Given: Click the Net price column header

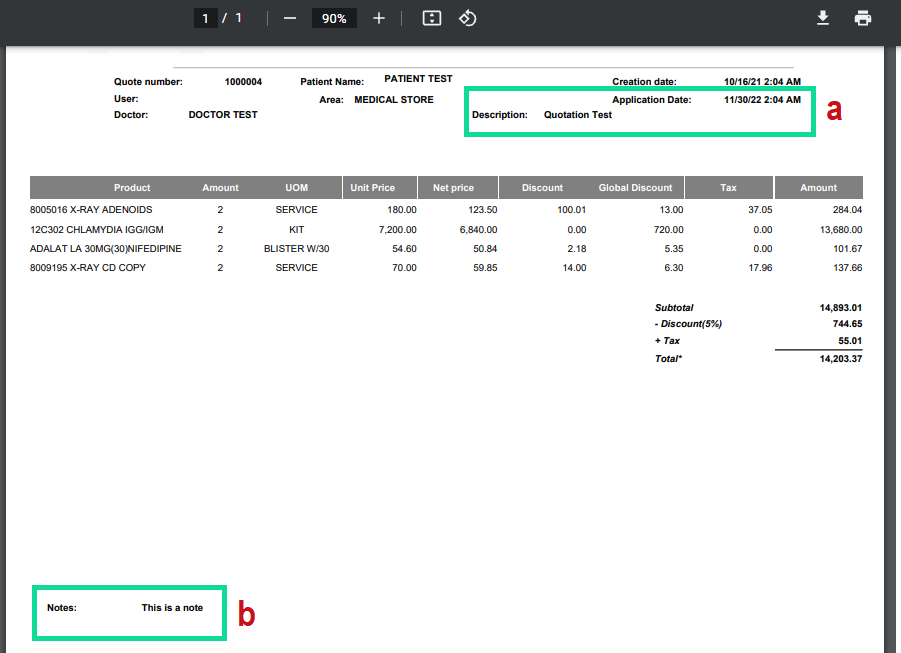Looking at the screenshot, I should click(x=453, y=188).
